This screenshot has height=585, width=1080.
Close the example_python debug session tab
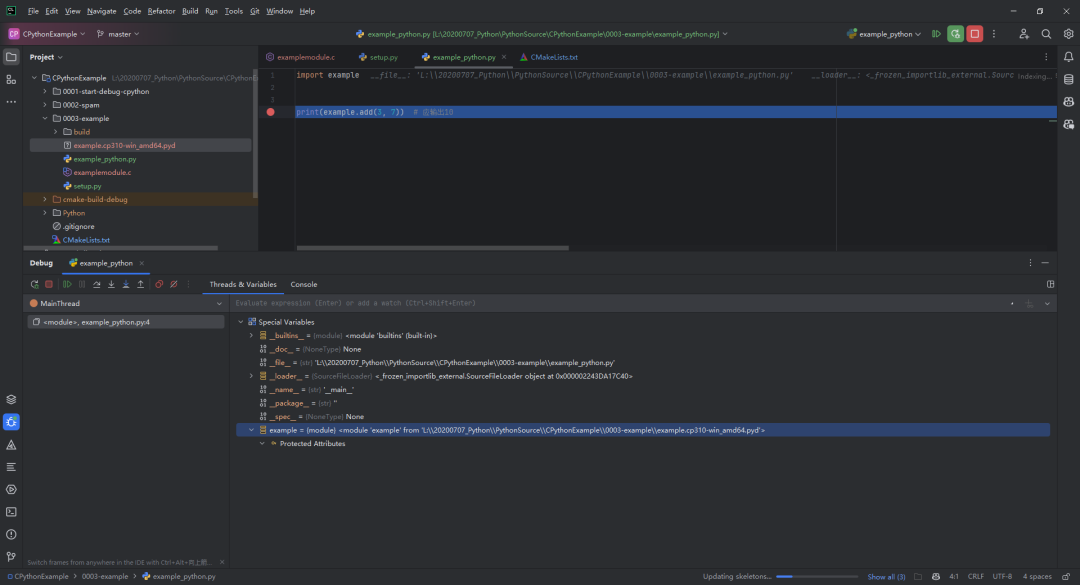point(142,263)
